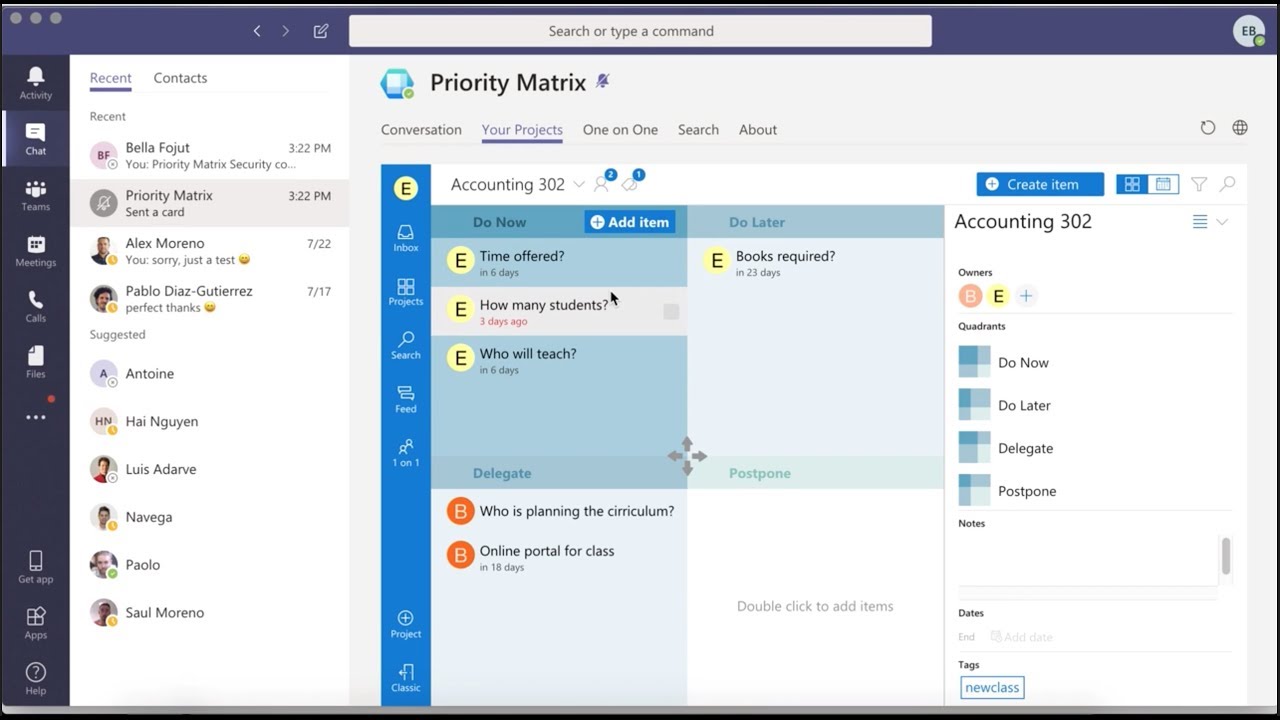
Task: Add a new Project with plus icon
Action: click(x=406, y=624)
